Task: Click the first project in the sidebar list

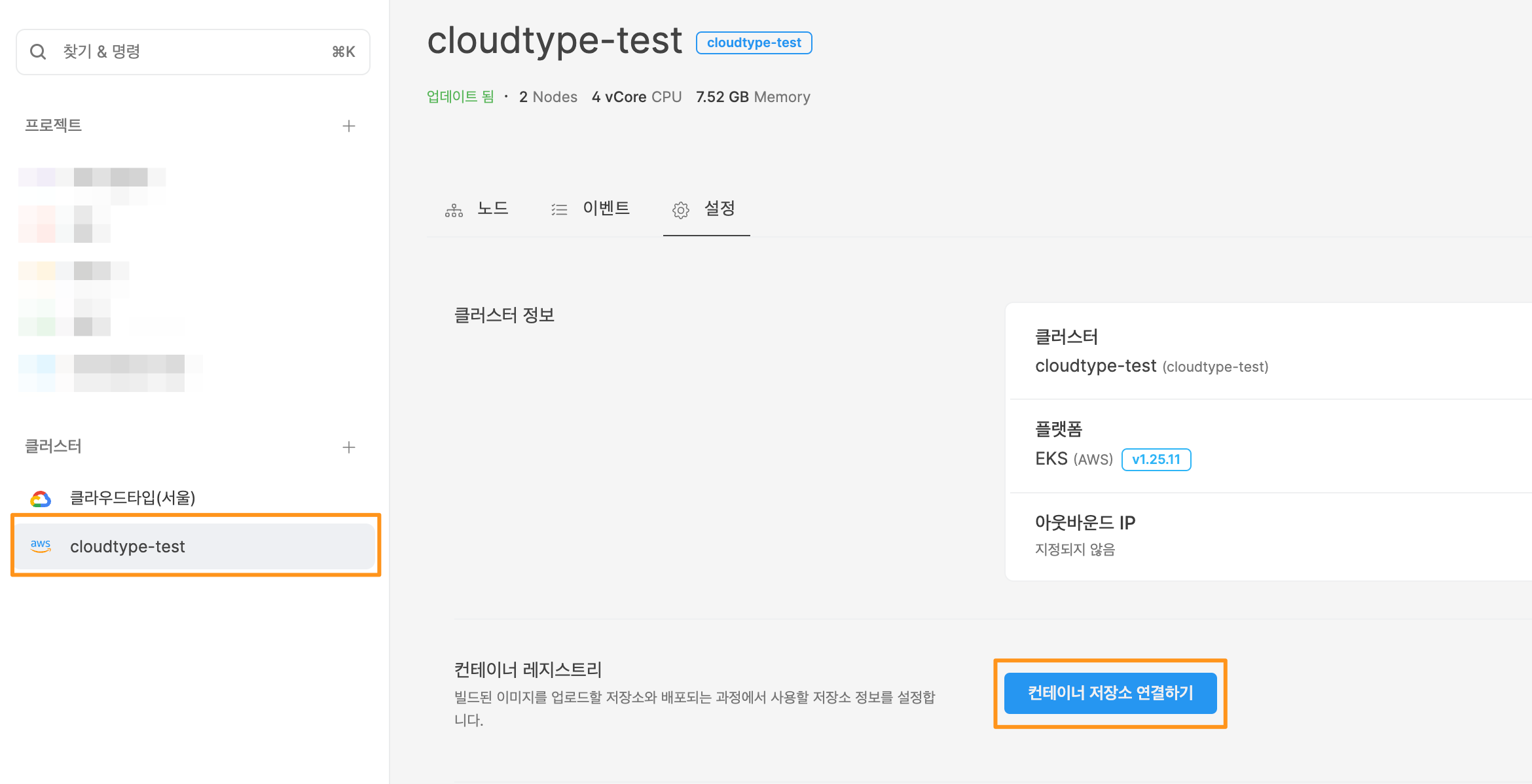Action: click(92, 177)
